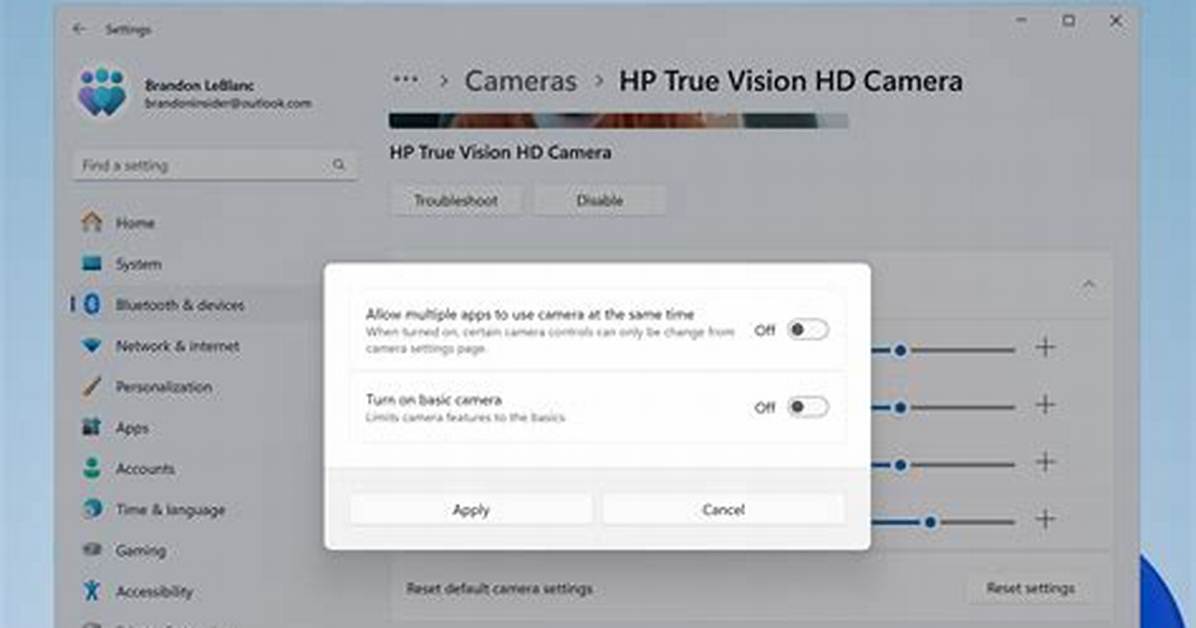Click the Find a setting search box

[x=215, y=165]
